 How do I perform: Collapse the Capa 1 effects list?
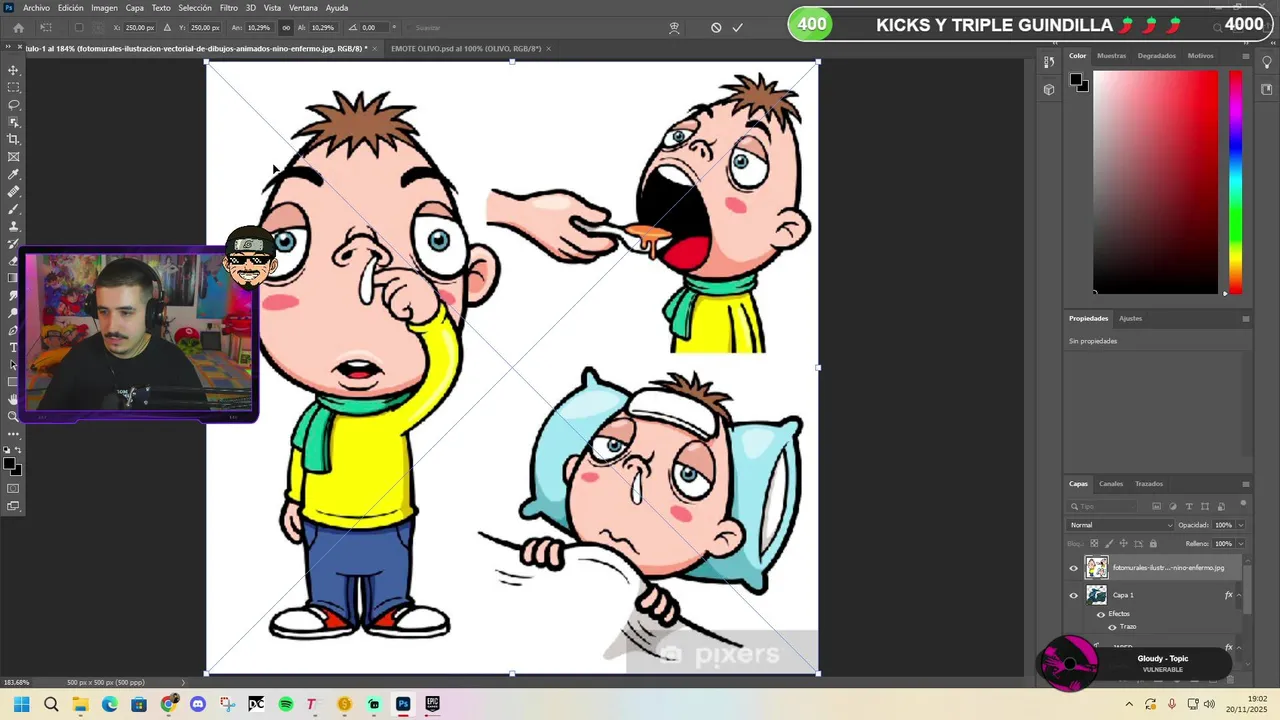click(x=1239, y=595)
